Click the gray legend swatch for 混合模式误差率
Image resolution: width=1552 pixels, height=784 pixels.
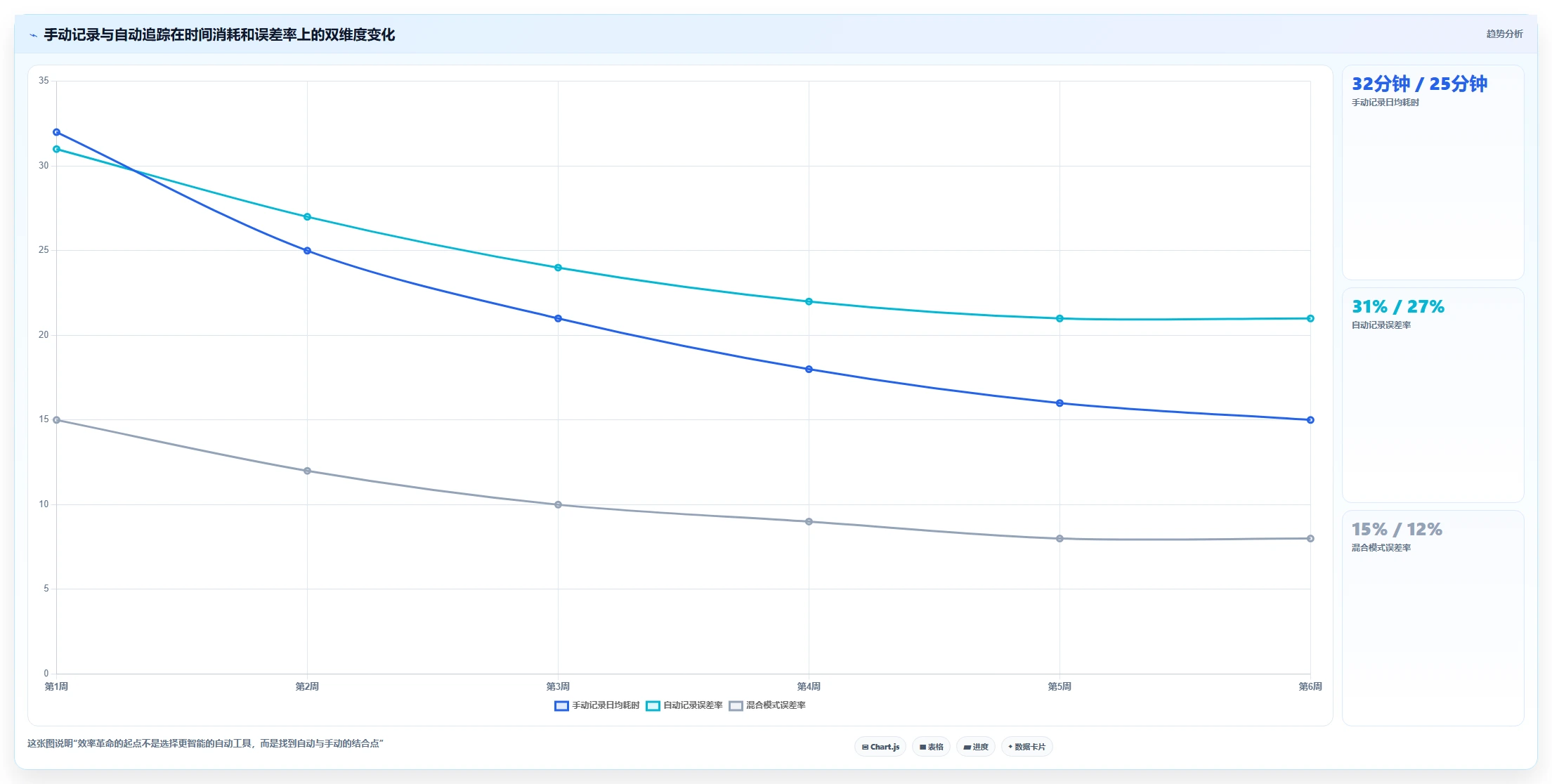coord(736,706)
